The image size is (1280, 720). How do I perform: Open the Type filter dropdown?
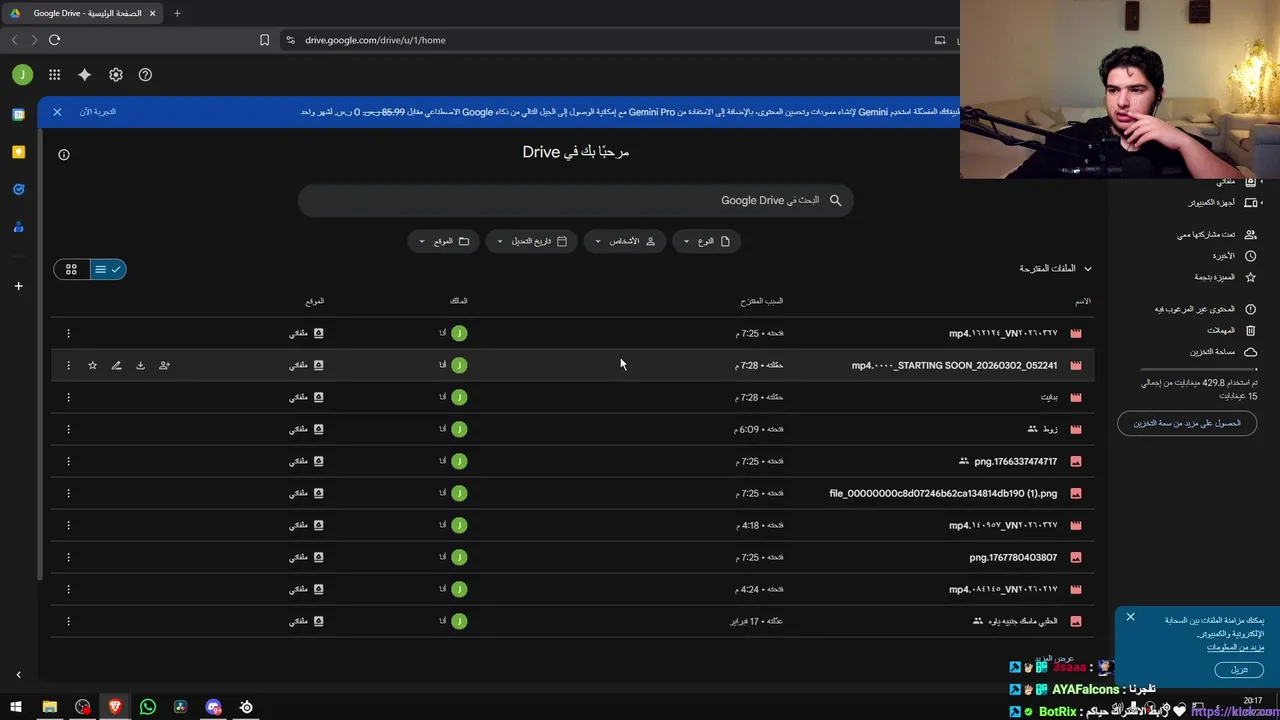point(706,241)
